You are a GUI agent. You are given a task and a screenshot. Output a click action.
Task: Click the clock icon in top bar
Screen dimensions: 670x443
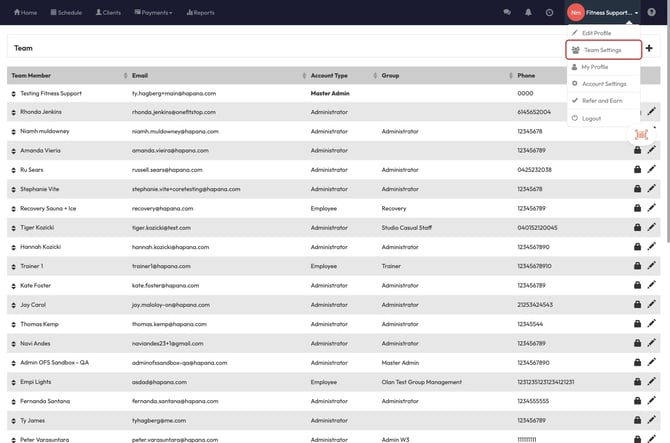tap(549, 12)
